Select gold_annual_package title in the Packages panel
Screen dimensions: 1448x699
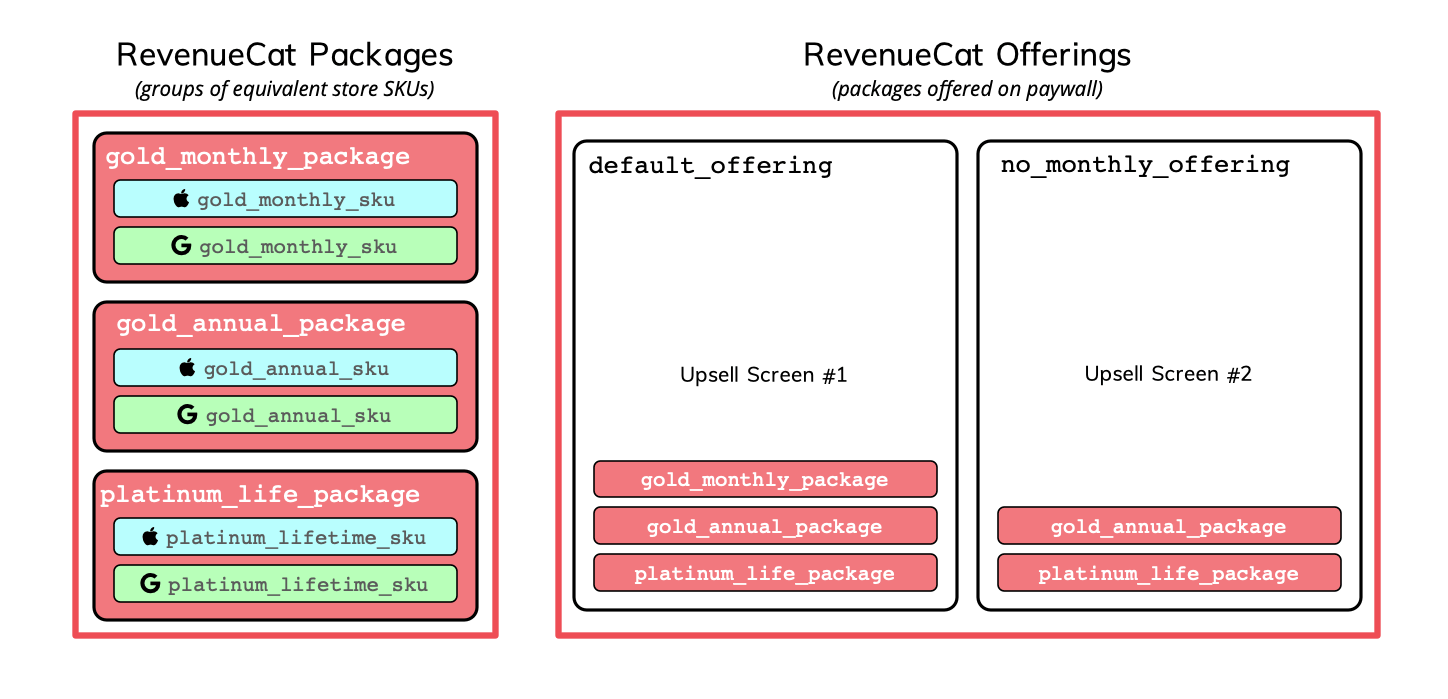(x=261, y=324)
